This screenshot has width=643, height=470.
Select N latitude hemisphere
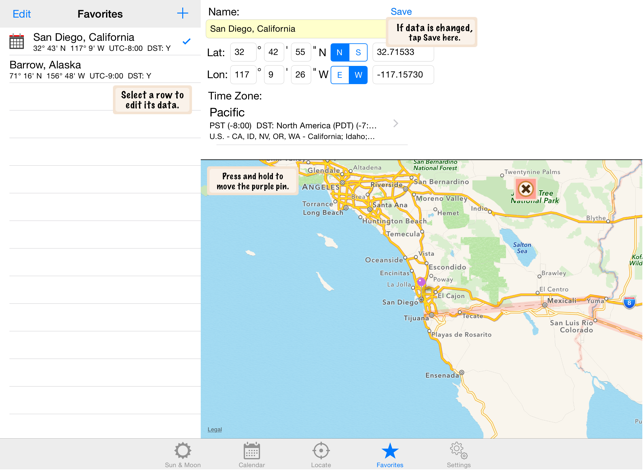pos(340,52)
